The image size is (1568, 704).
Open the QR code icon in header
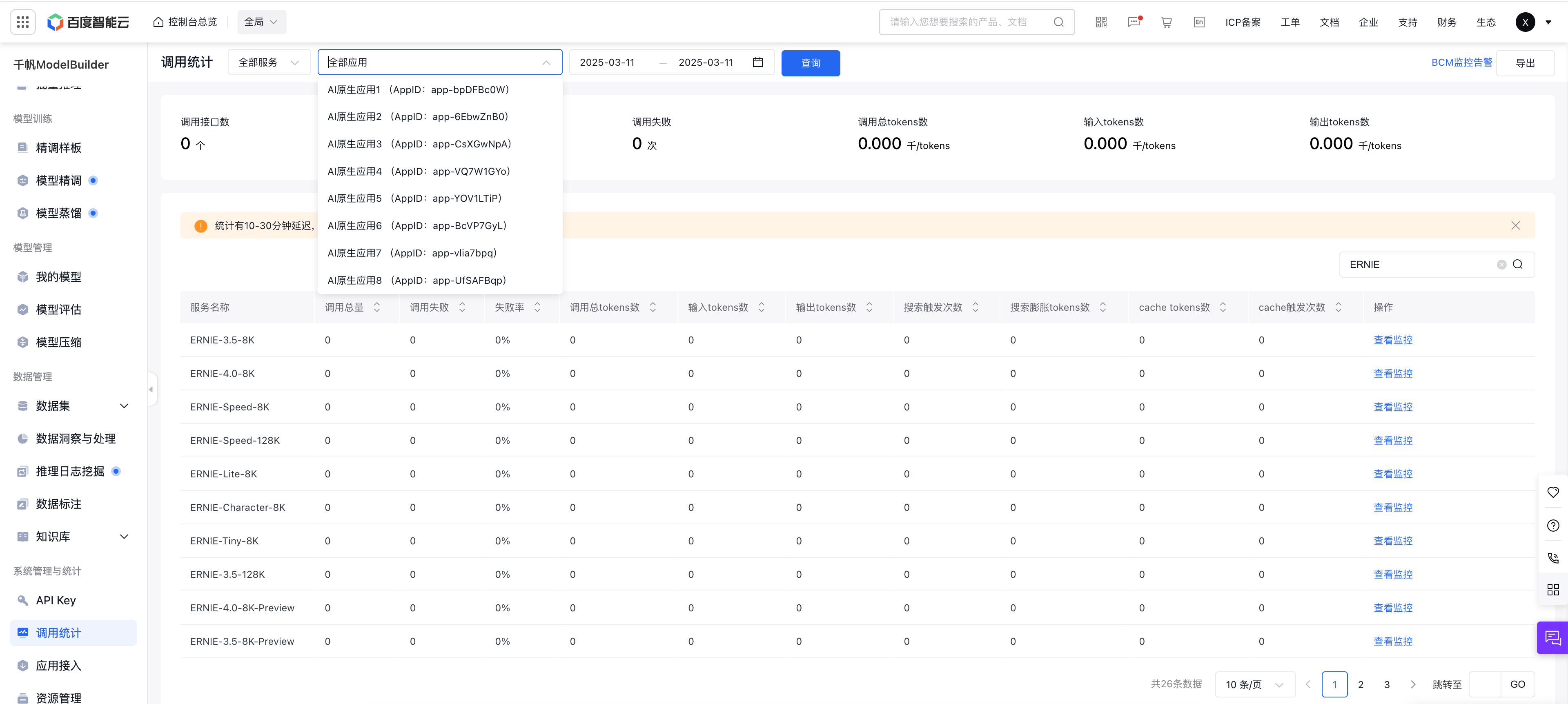coord(1101,22)
